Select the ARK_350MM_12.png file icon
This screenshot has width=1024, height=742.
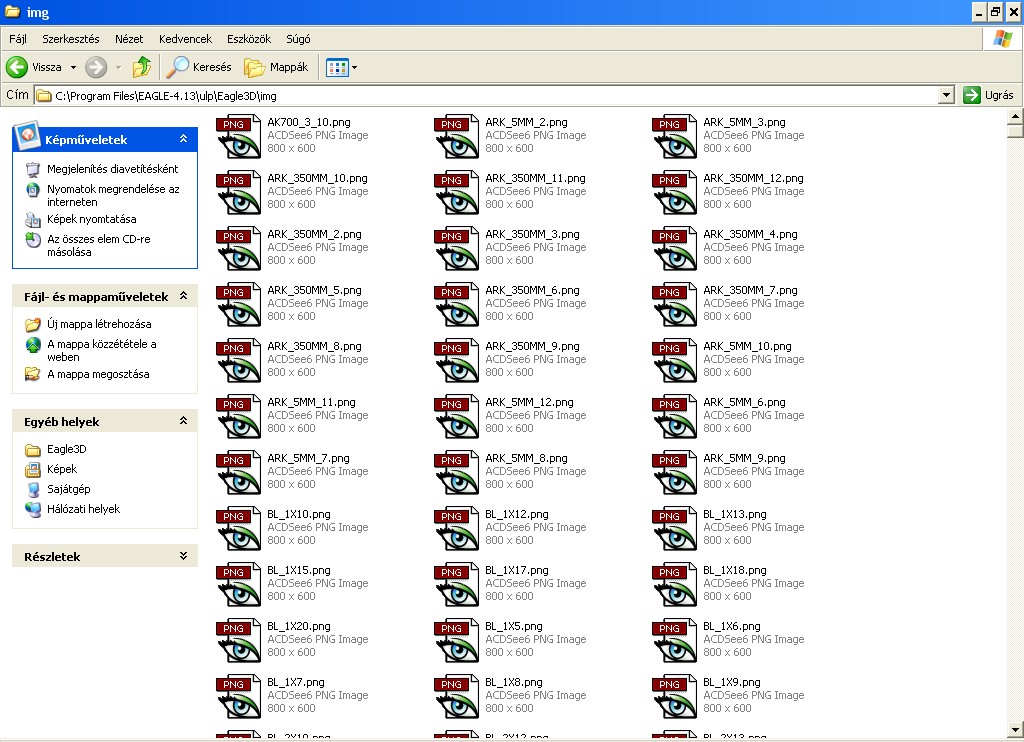(675, 193)
